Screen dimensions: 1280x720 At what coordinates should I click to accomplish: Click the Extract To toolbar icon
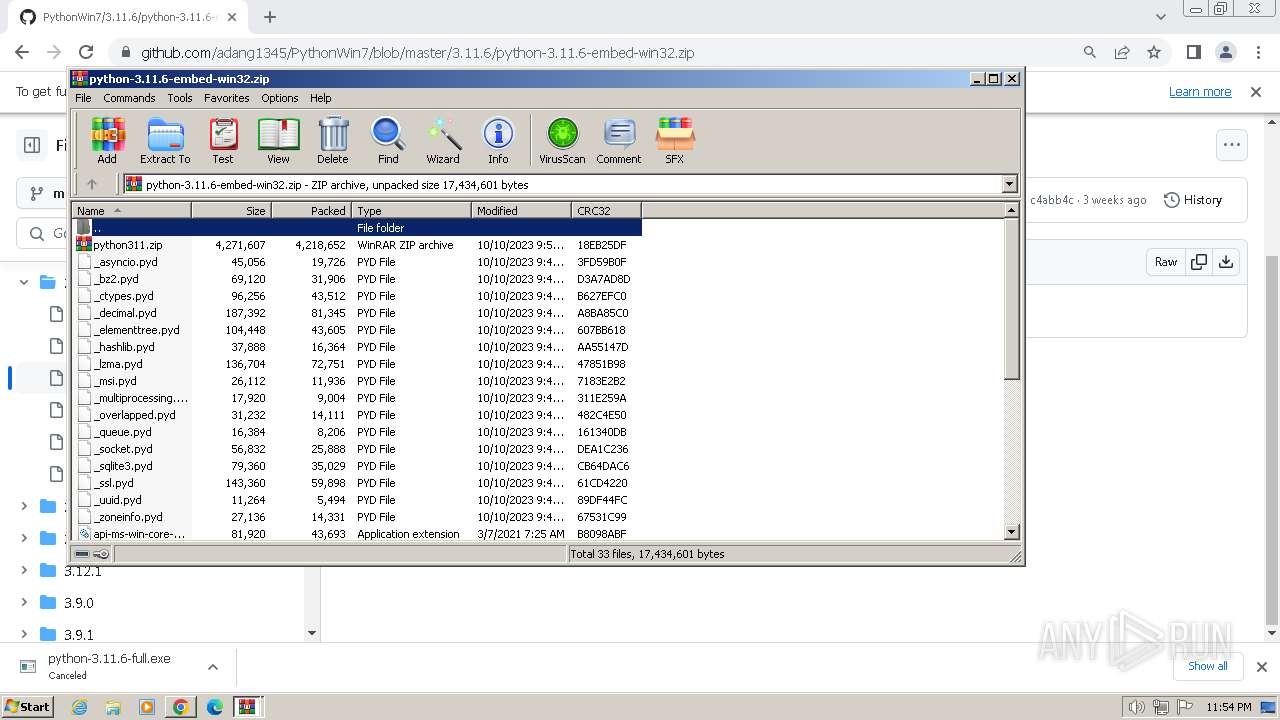pyautogui.click(x=165, y=141)
